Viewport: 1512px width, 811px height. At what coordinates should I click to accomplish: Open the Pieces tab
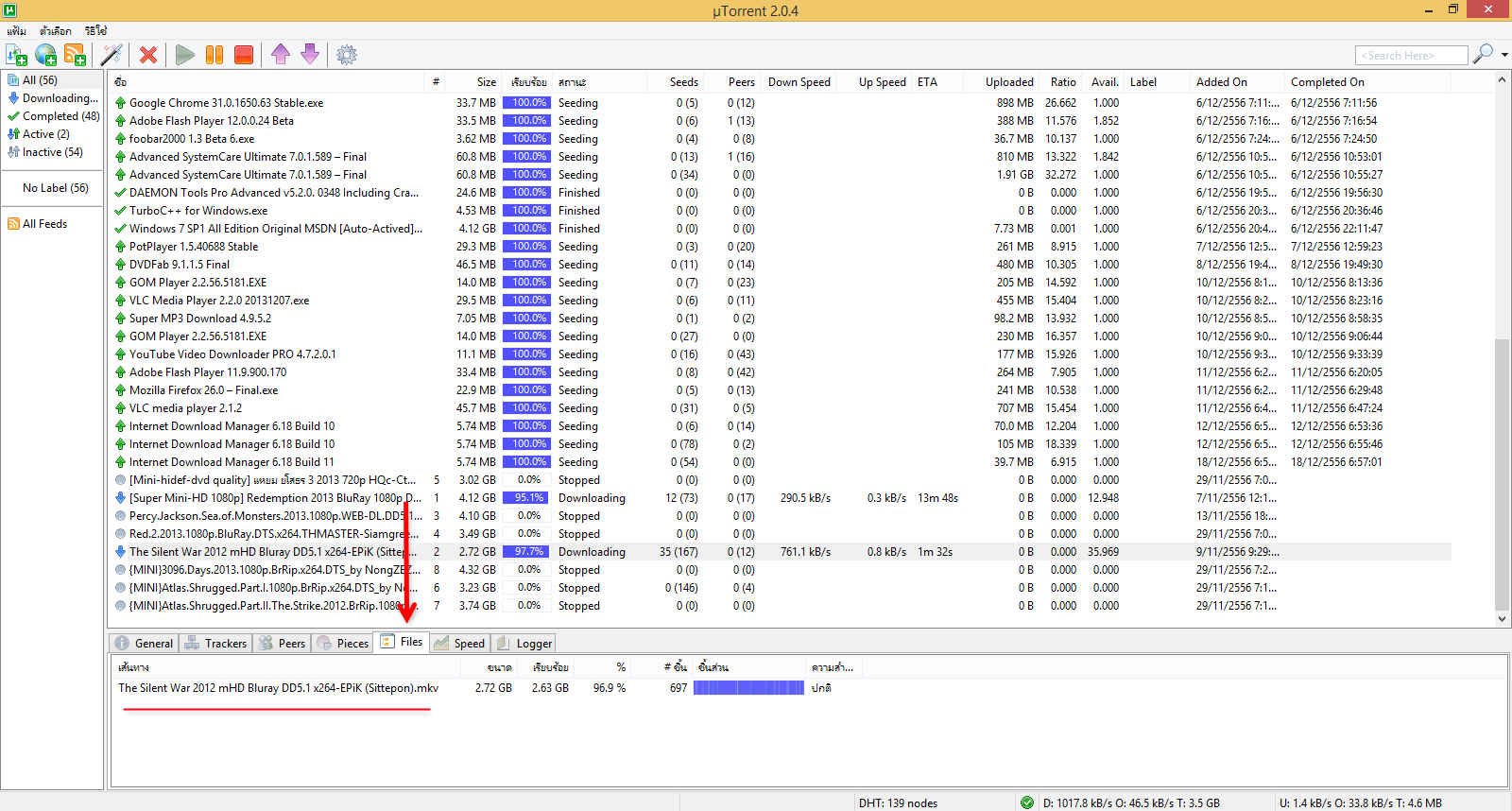pos(343,644)
